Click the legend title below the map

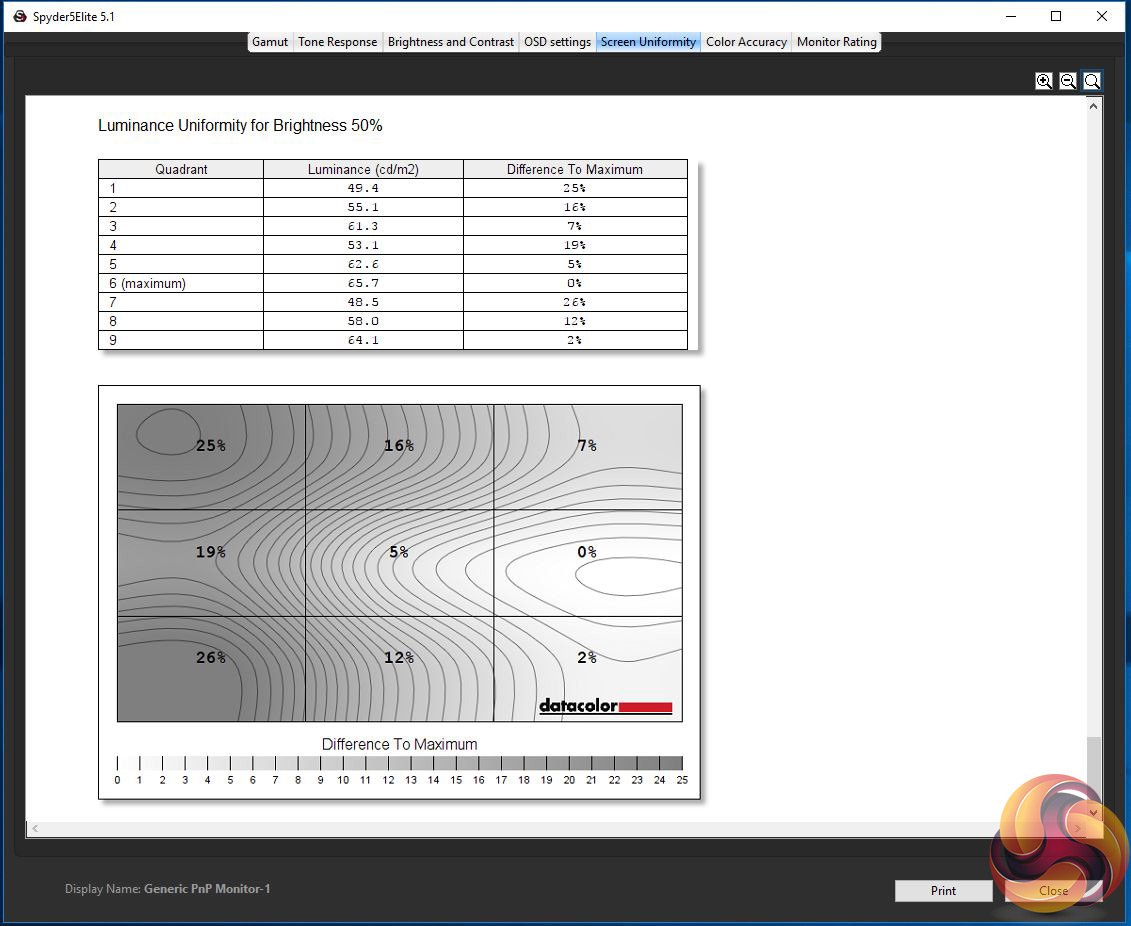point(399,744)
